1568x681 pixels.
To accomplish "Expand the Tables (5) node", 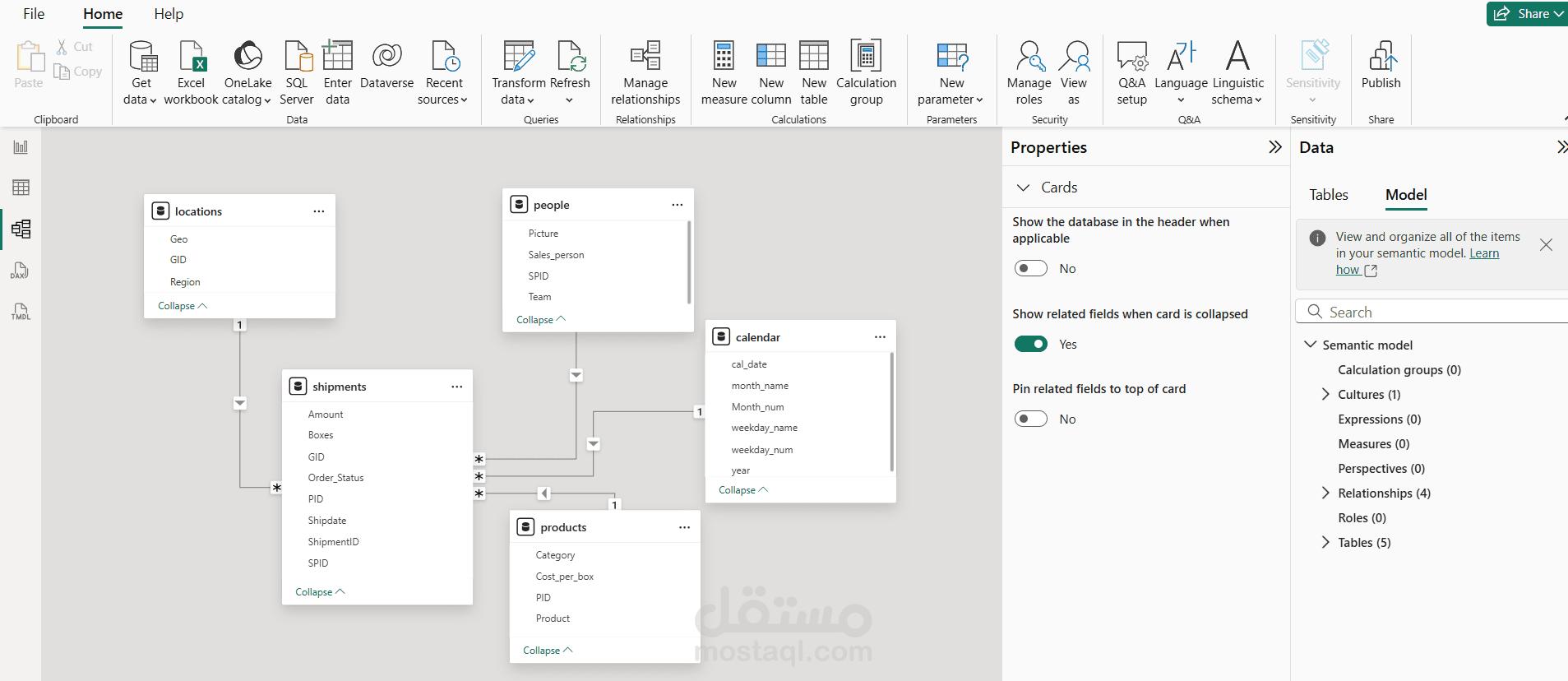I will tap(1325, 542).
